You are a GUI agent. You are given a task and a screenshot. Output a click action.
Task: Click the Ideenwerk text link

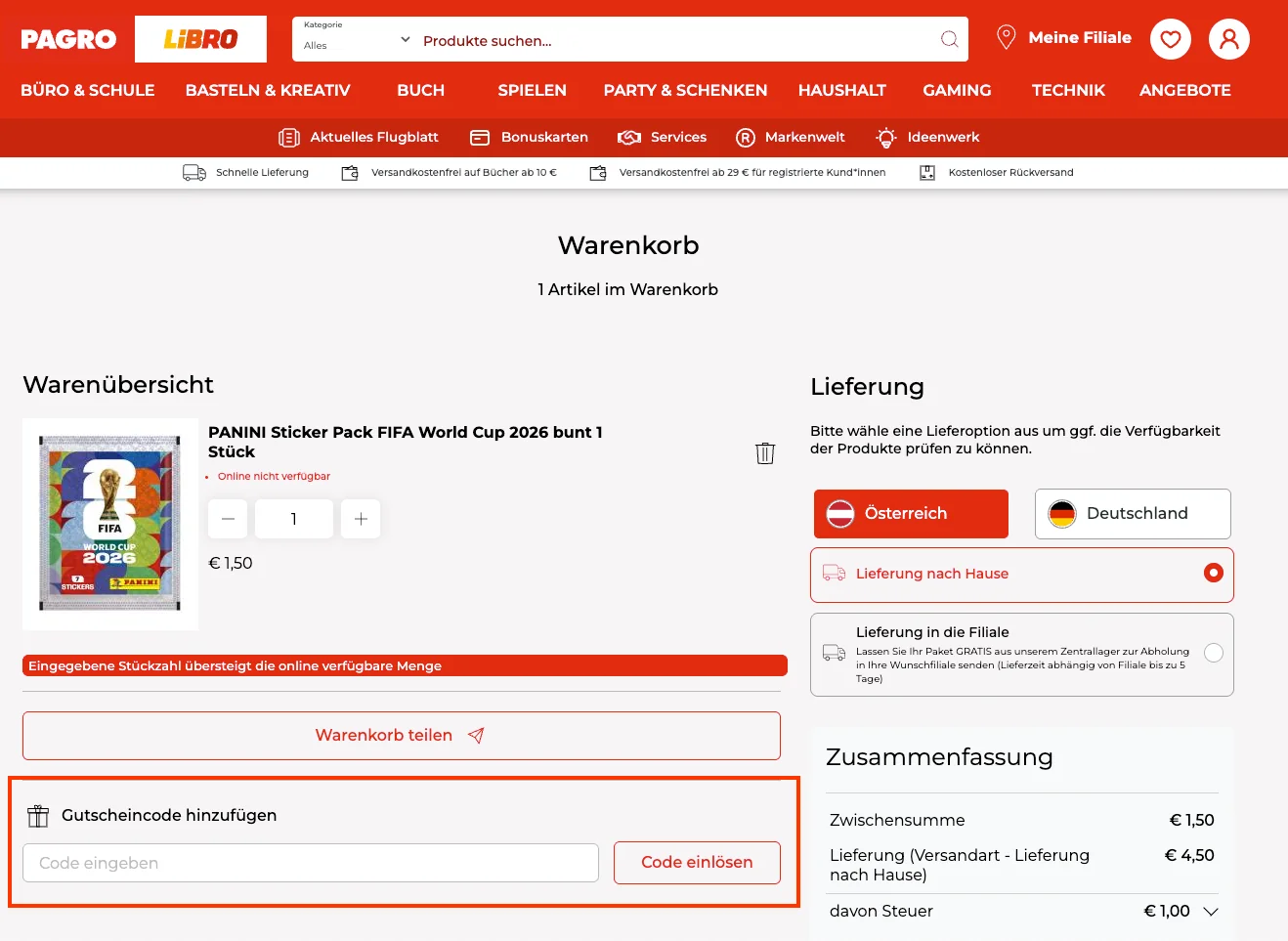click(x=943, y=138)
